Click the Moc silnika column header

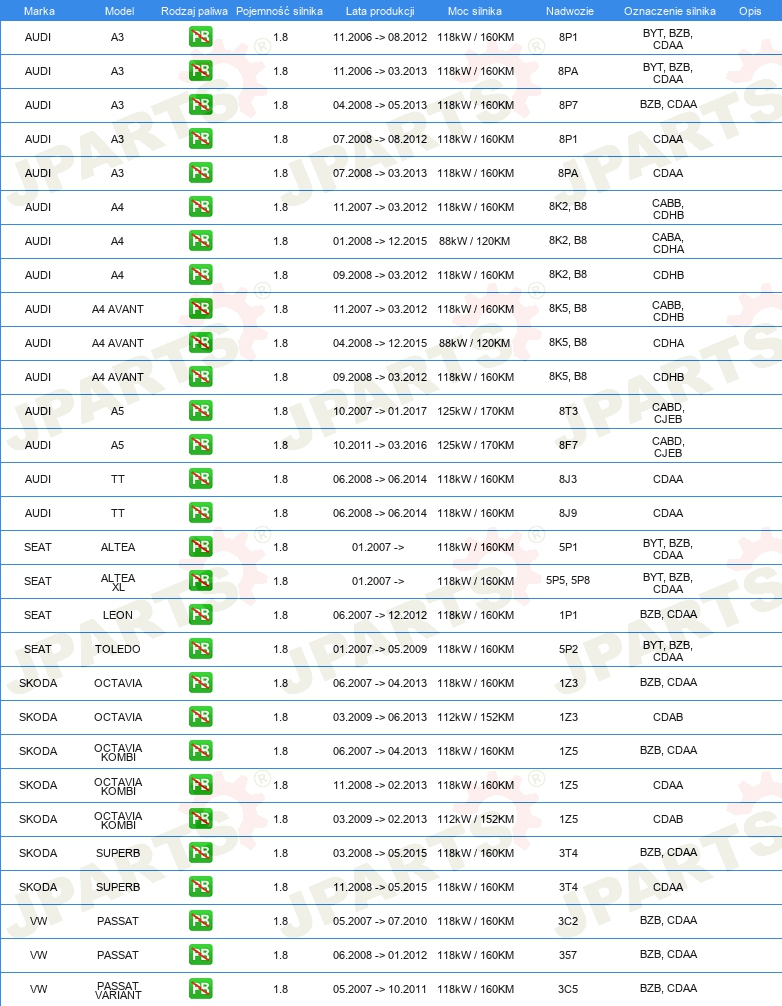[475, 11]
